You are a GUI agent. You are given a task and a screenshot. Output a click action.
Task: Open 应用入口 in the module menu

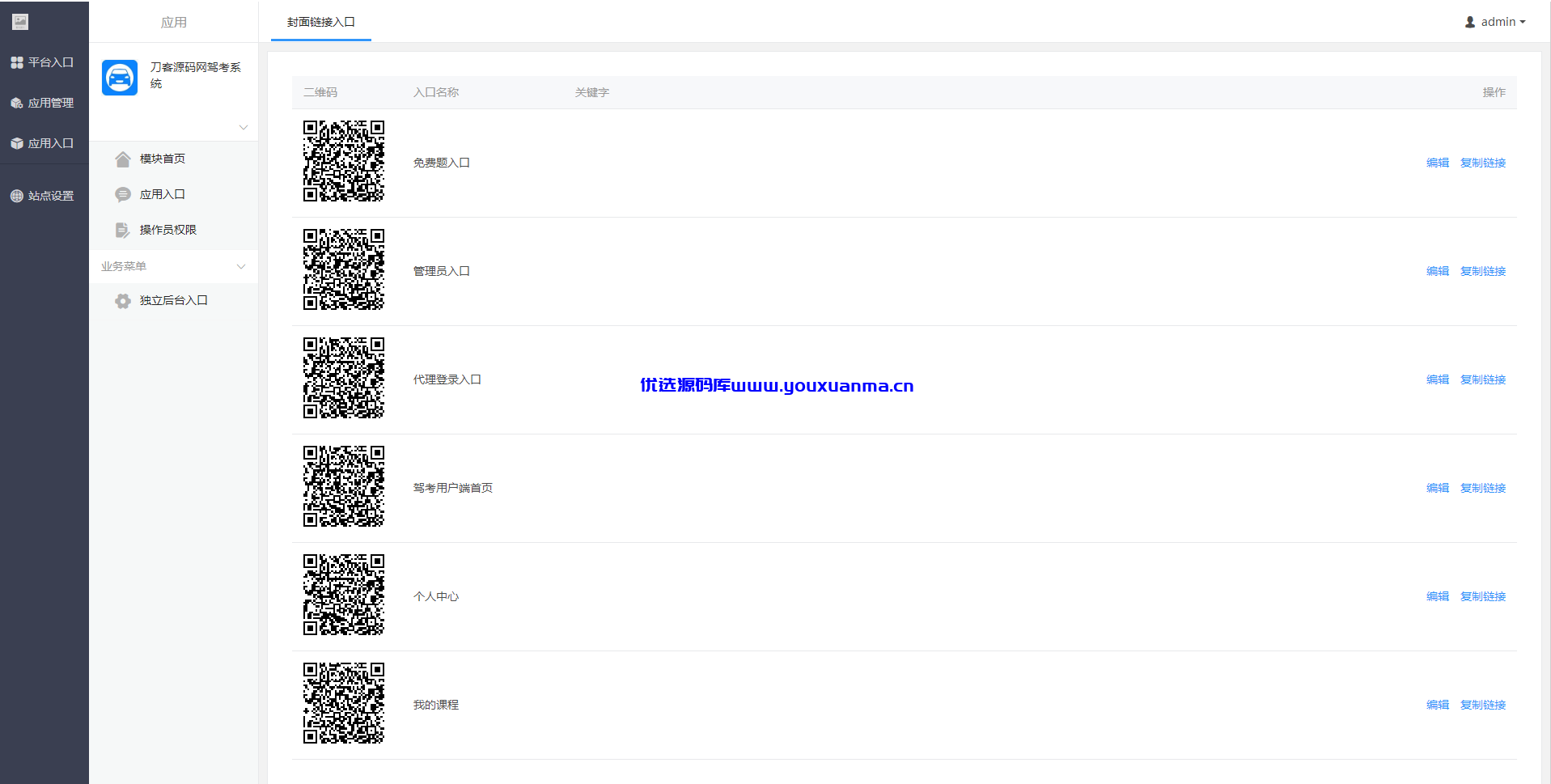(174, 194)
